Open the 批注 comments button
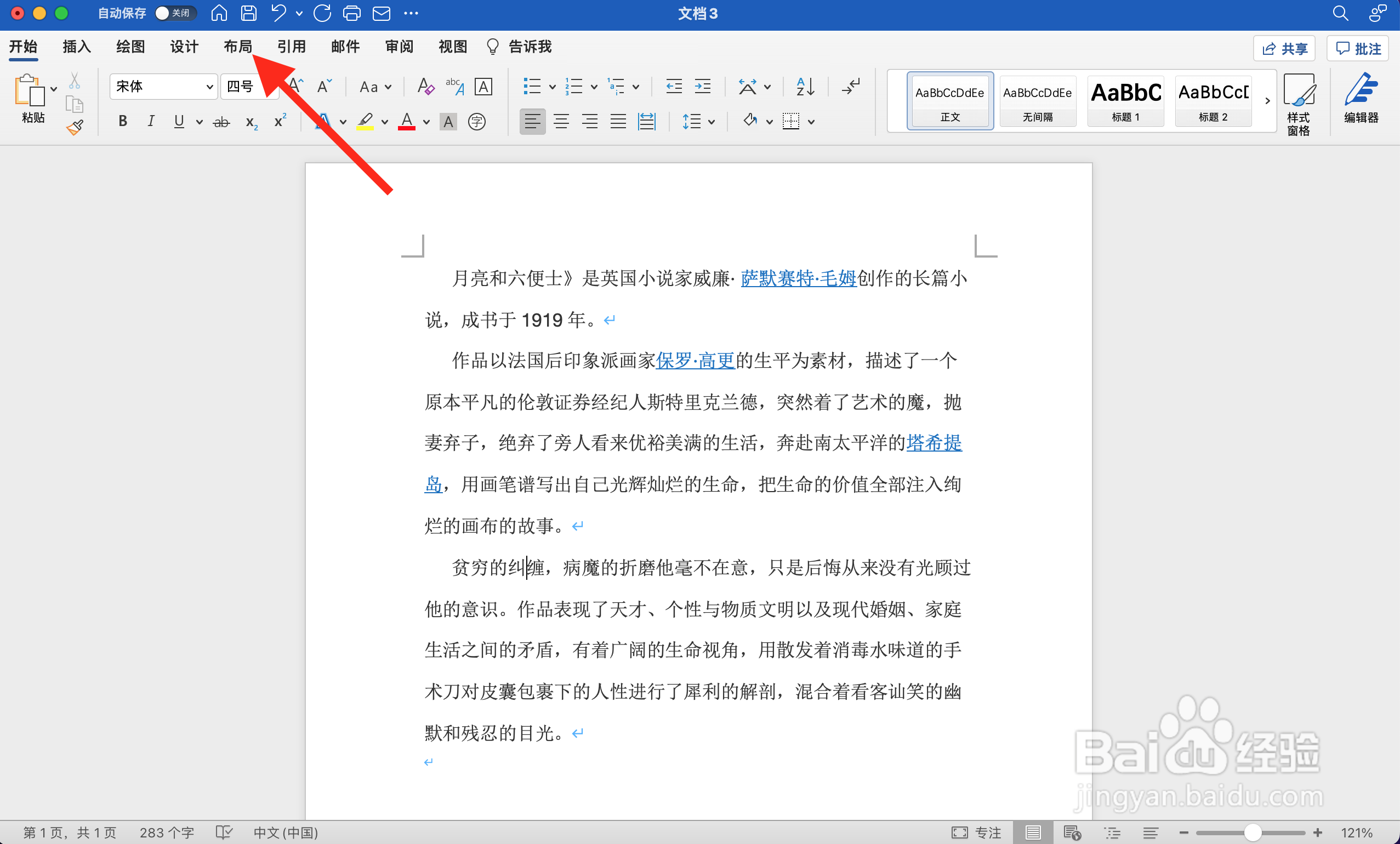The width and height of the screenshot is (1400, 844). pos(1357,49)
